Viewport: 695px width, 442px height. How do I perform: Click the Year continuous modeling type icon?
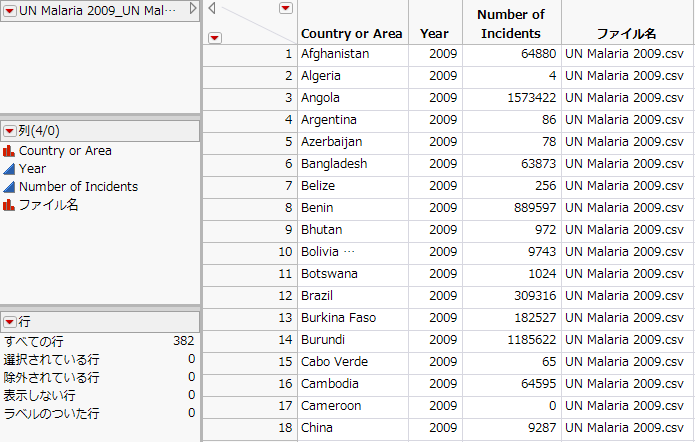pos(10,169)
